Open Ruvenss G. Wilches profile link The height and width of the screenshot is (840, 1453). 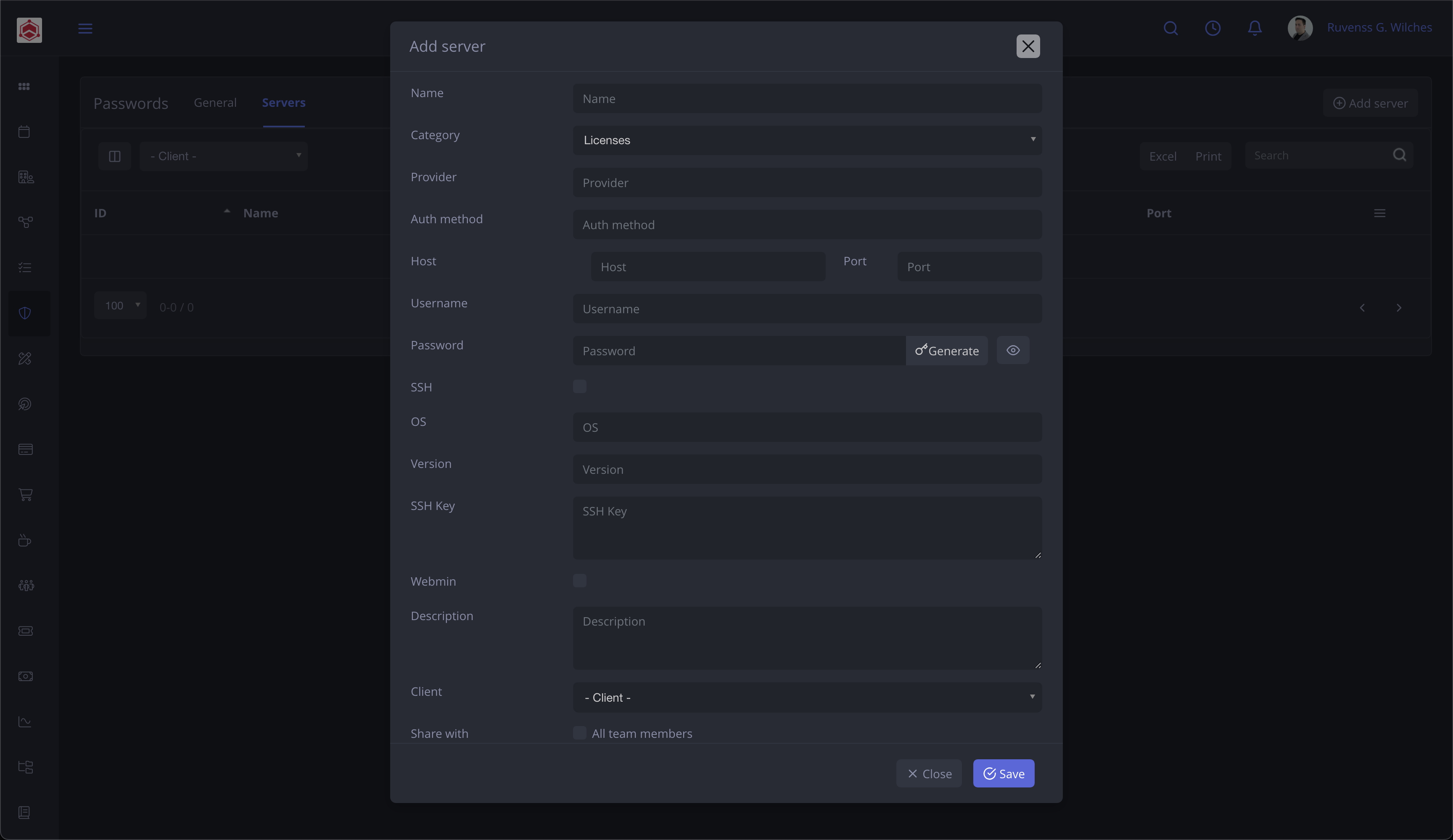coord(1379,27)
